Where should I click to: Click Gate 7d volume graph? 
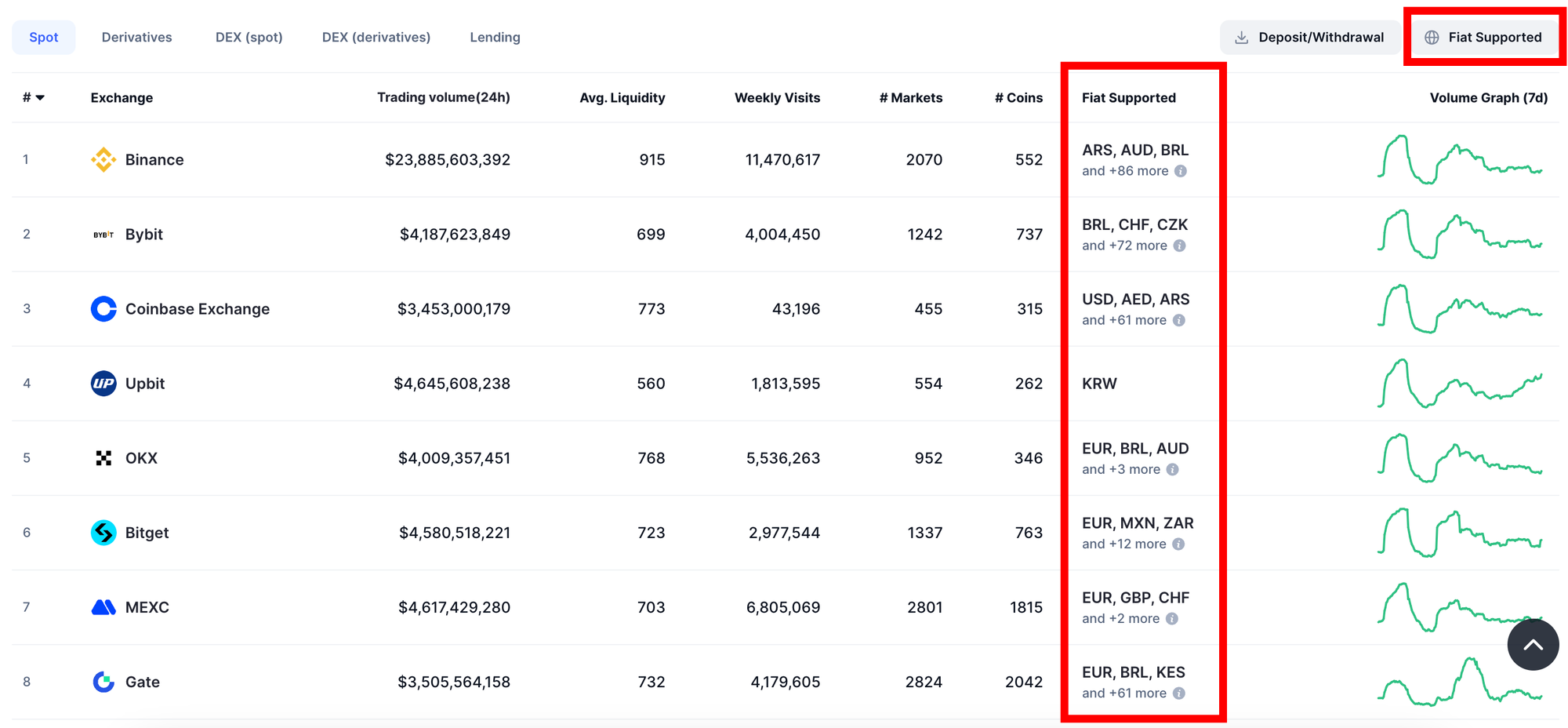pos(1460,681)
